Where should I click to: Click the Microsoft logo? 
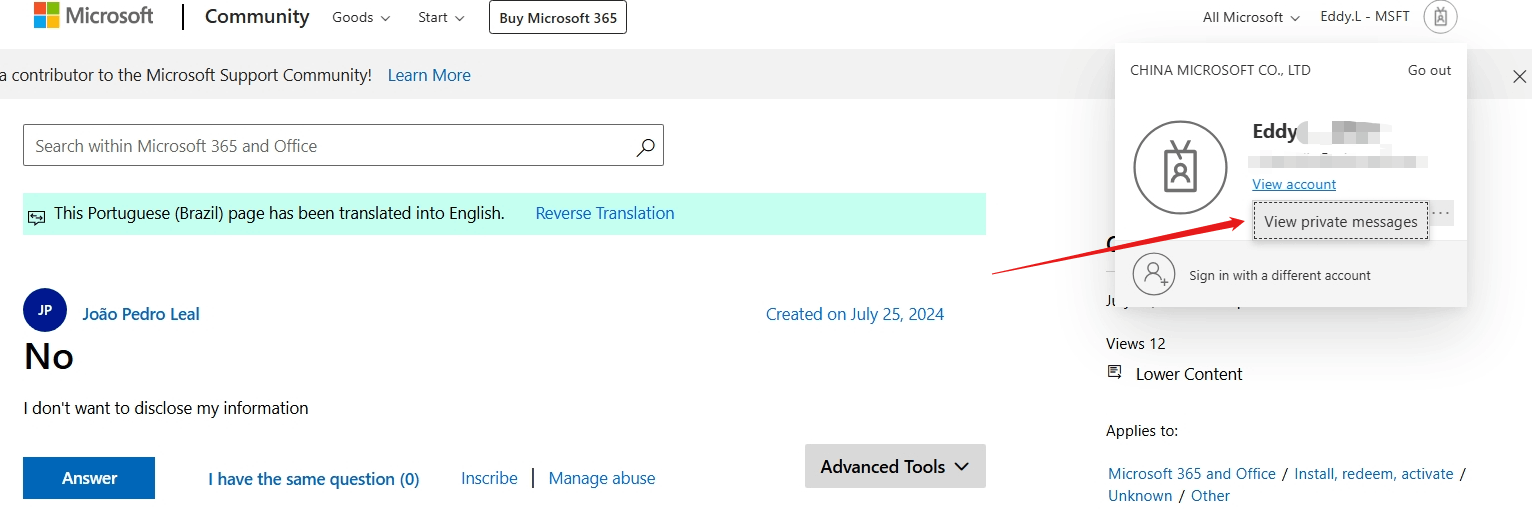tap(93, 16)
